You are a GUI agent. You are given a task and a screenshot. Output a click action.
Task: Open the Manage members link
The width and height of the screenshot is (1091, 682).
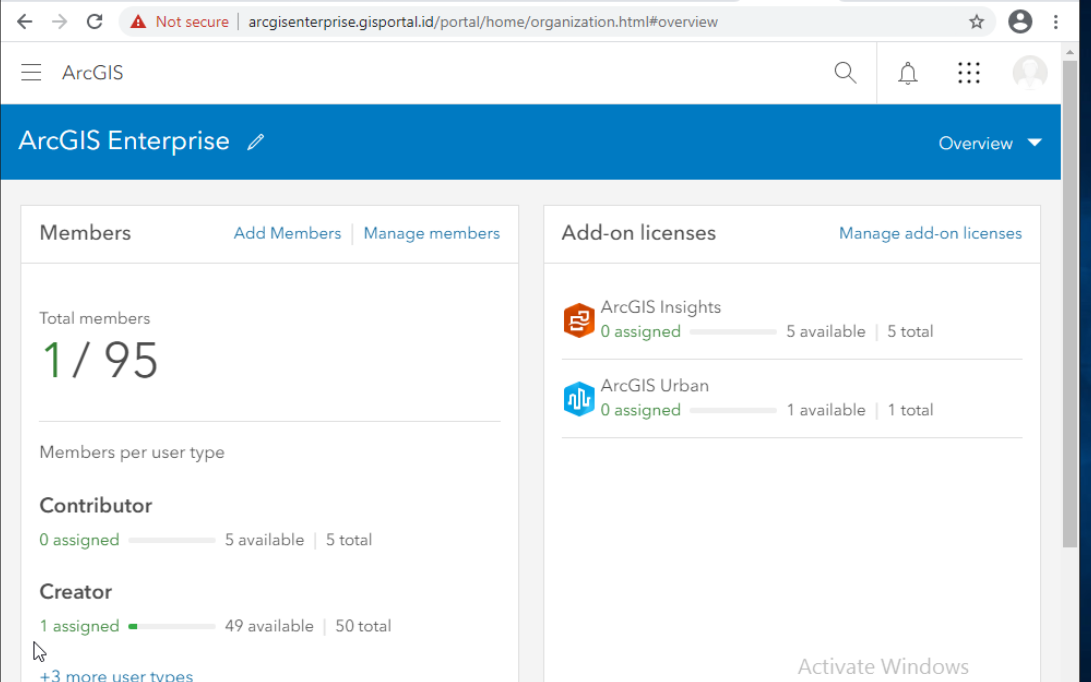tap(431, 233)
